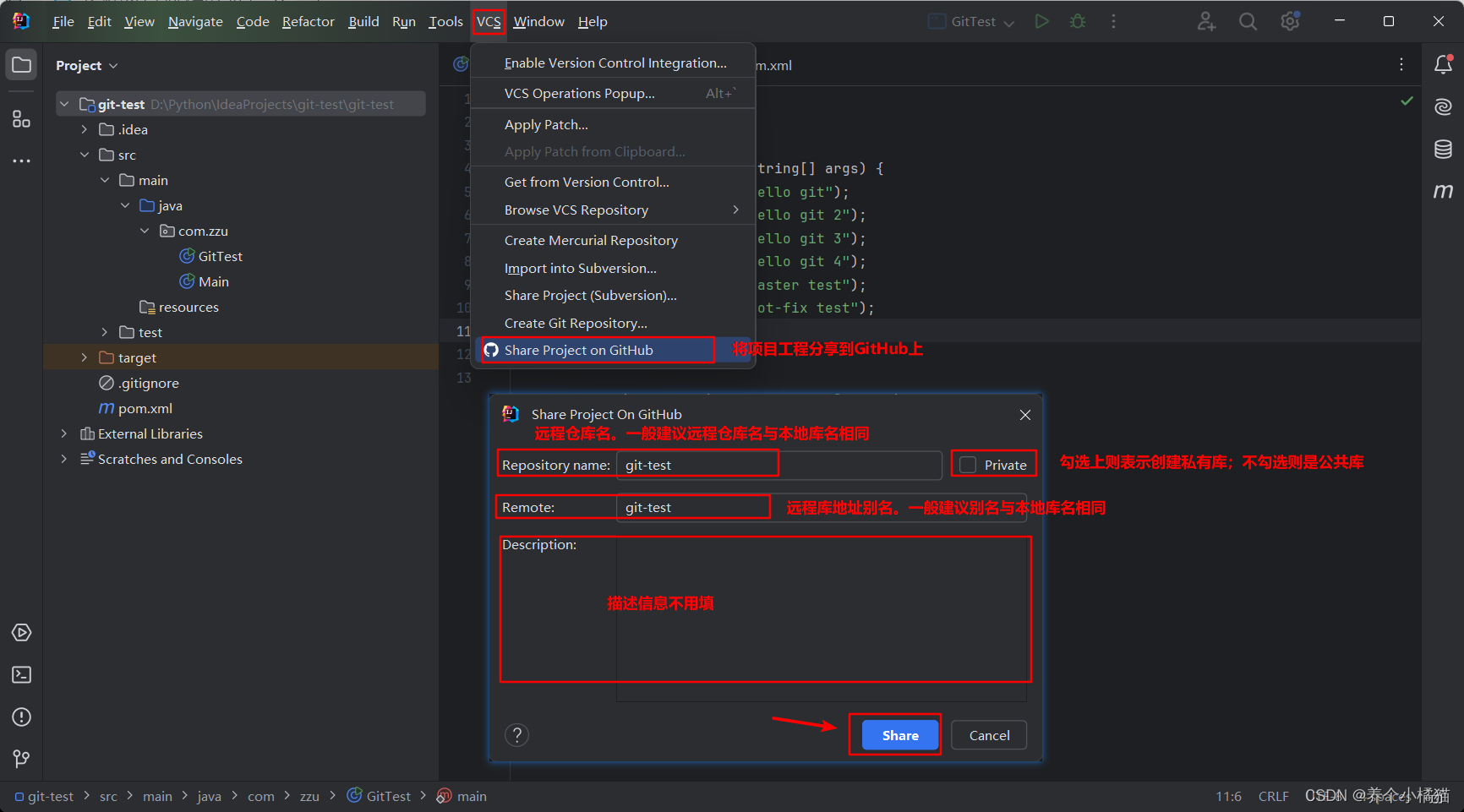Choose Share Project on GitHub
This screenshot has height=812, width=1464.
click(612, 350)
